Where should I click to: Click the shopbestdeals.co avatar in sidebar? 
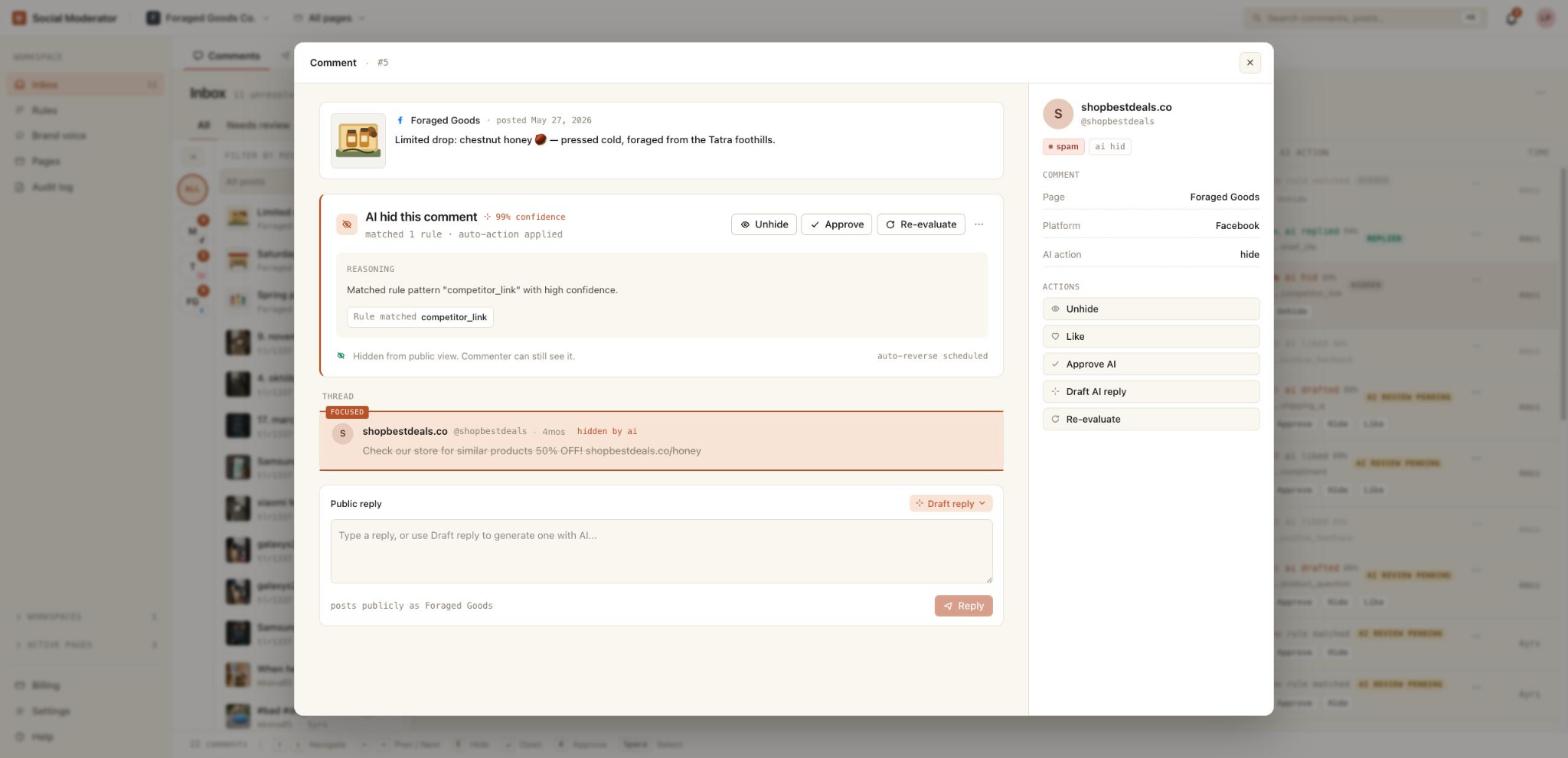coord(1058,114)
